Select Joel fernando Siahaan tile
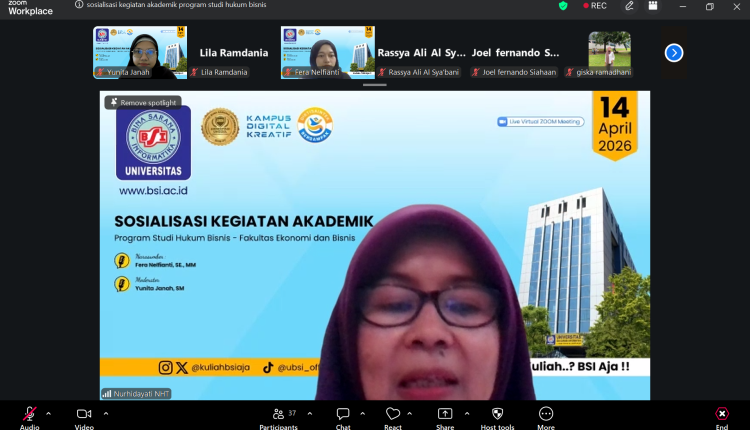 515,52
